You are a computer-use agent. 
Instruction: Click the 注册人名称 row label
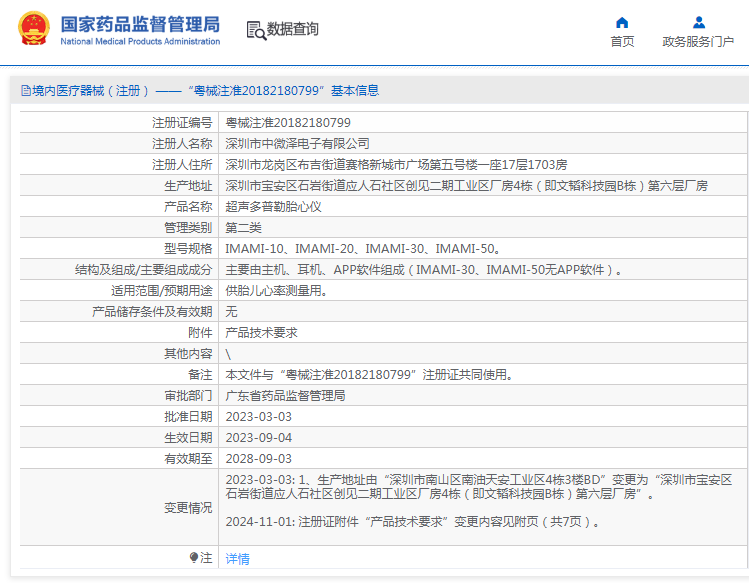coord(182,144)
